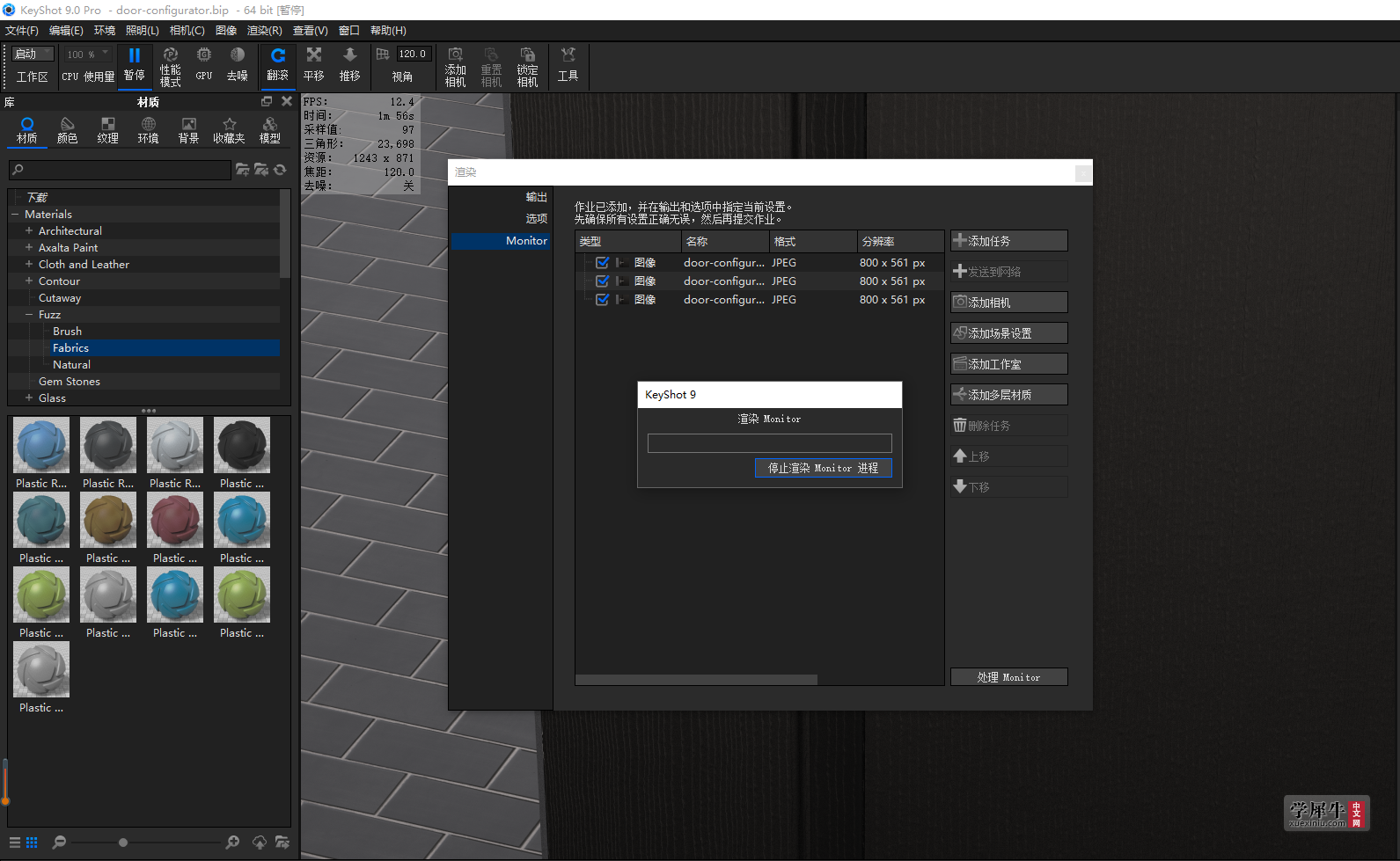Open the 编辑(E) menu
The image size is (1400, 861).
66,31
